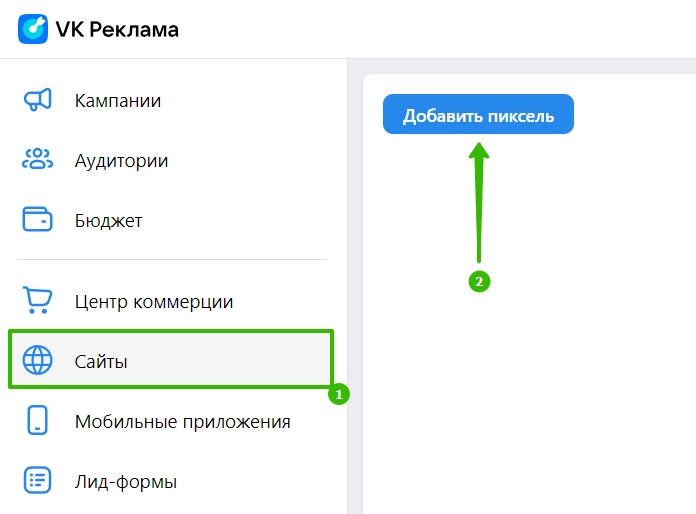
Task: Click the VK Реклама title text
Action: click(x=117, y=30)
